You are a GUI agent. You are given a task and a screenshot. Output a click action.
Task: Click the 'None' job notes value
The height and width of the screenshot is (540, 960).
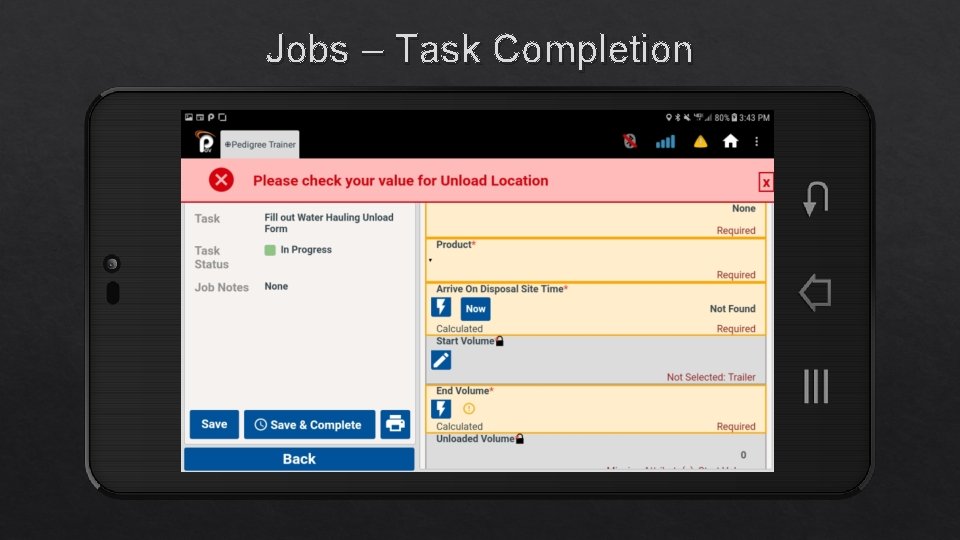[276, 286]
